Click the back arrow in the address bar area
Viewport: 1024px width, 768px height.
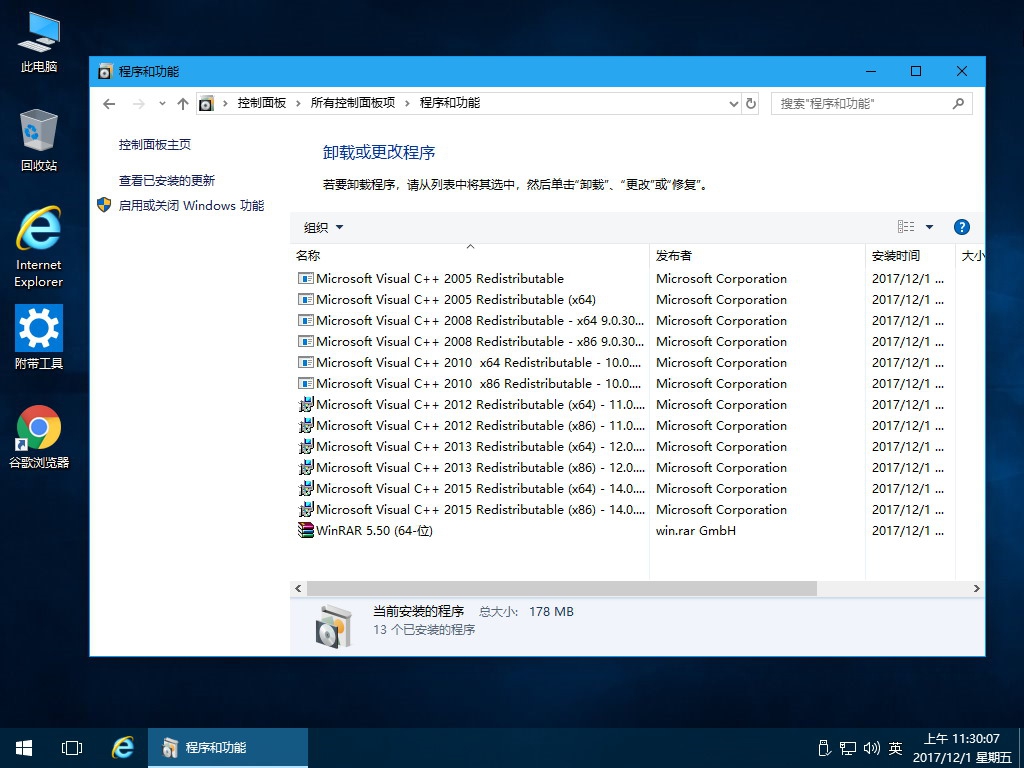point(109,103)
